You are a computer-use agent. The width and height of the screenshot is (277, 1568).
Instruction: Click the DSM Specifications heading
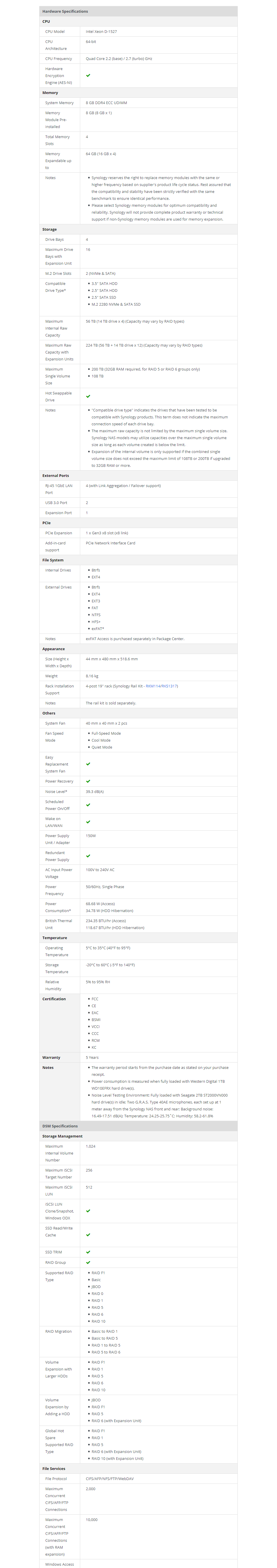point(60,1125)
